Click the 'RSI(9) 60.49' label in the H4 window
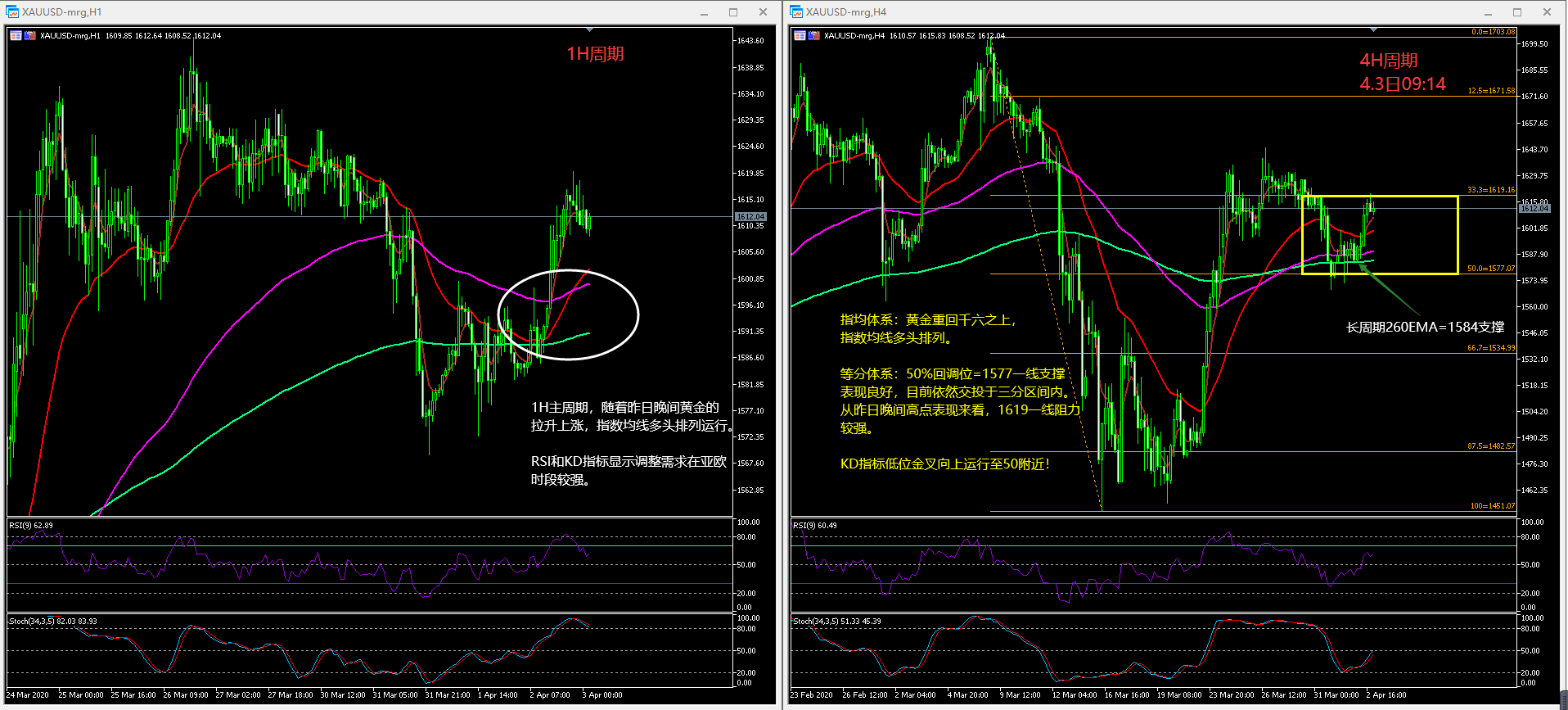 [815, 525]
